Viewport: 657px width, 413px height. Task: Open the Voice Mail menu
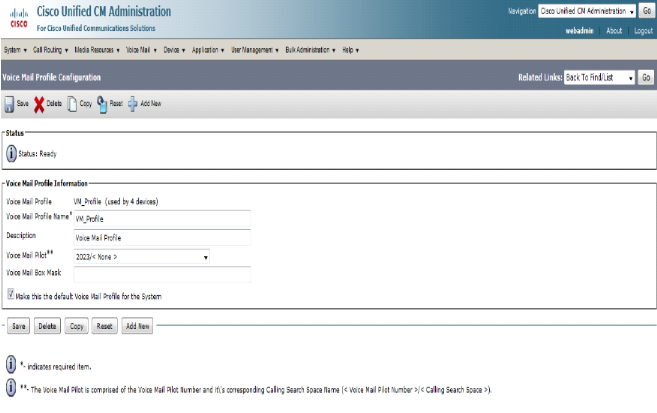tap(141, 50)
